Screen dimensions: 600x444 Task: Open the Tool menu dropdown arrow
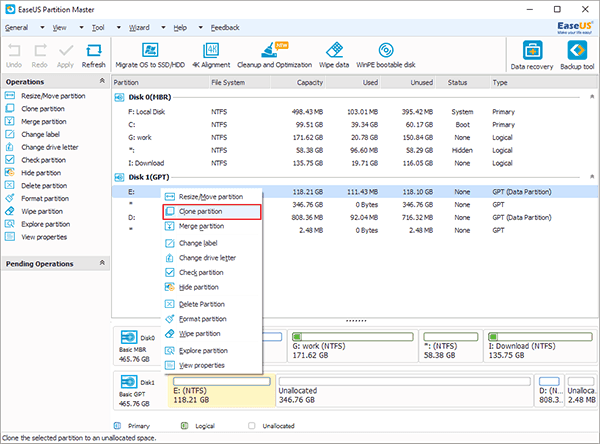pyautogui.click(x=119, y=28)
